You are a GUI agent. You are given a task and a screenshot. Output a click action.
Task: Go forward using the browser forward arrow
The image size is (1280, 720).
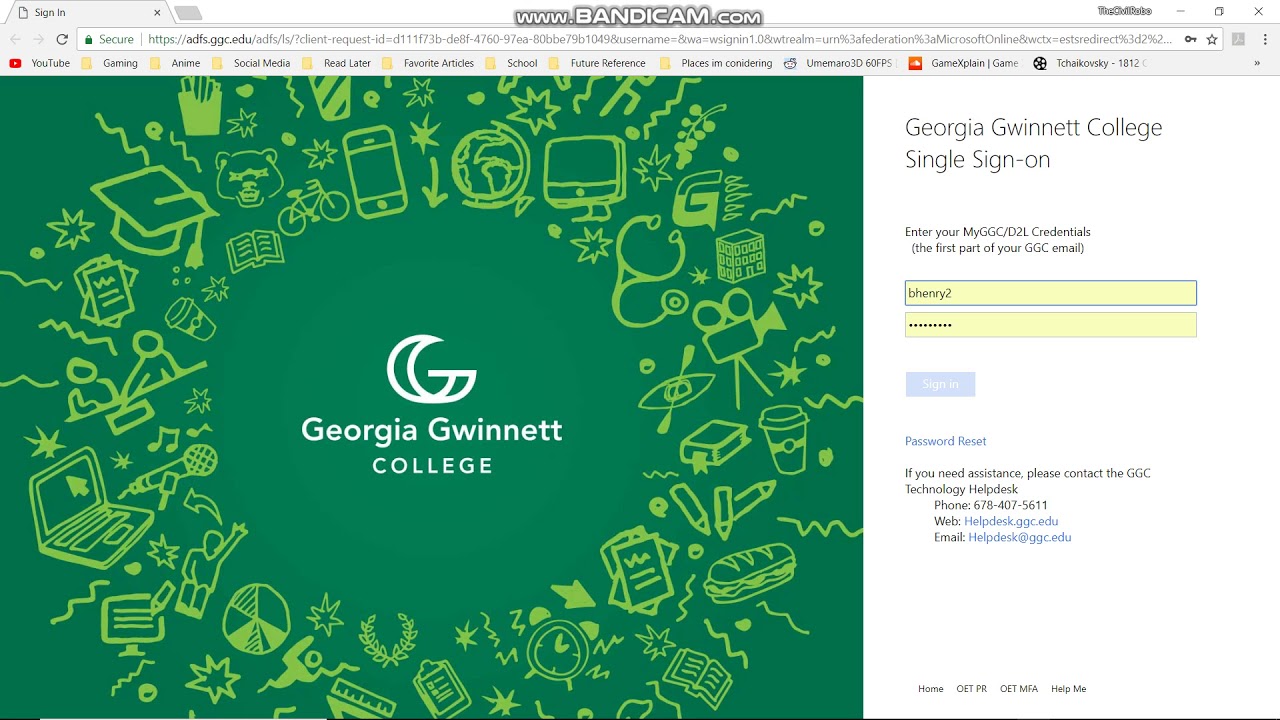click(38, 39)
